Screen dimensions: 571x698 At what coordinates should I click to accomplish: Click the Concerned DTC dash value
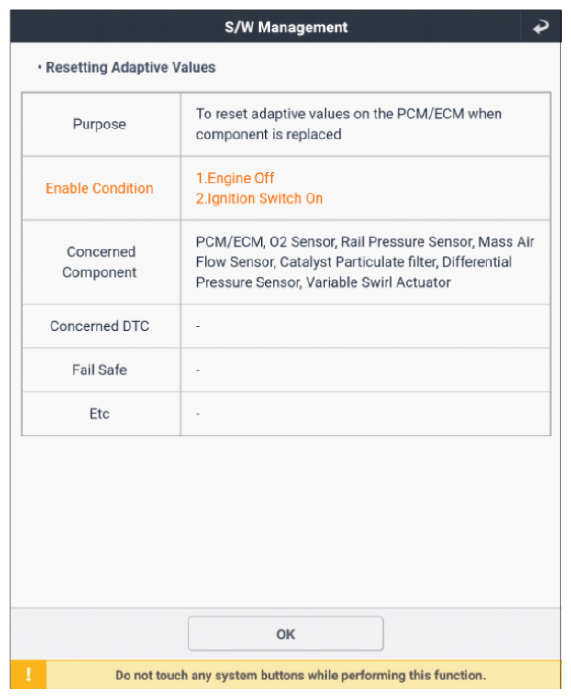coord(198,326)
